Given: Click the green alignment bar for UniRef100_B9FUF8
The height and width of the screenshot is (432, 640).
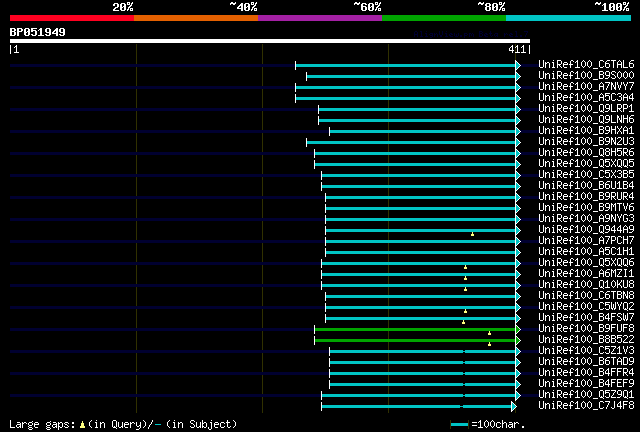Looking at the screenshot, I should [415, 329].
